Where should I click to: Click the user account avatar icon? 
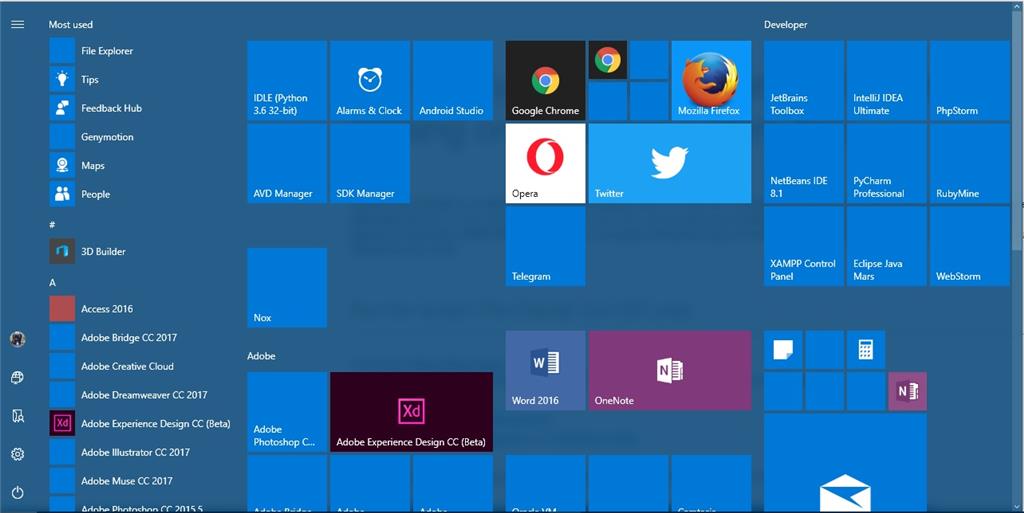click(x=18, y=339)
